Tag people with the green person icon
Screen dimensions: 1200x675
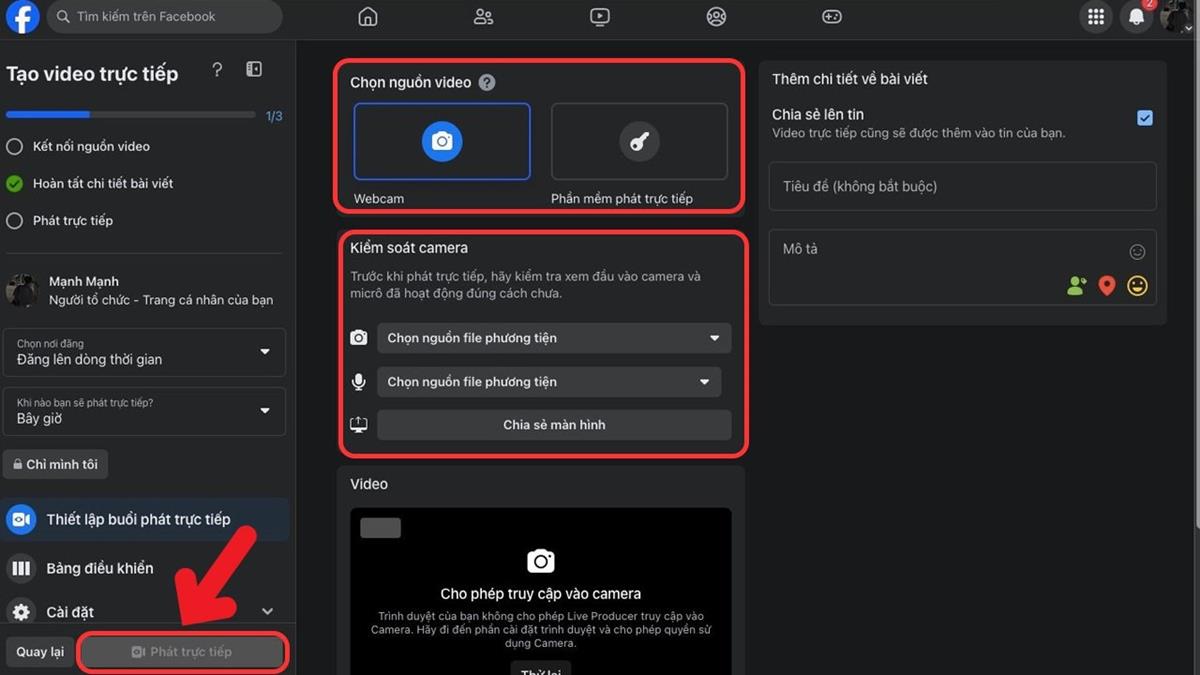tap(1076, 286)
